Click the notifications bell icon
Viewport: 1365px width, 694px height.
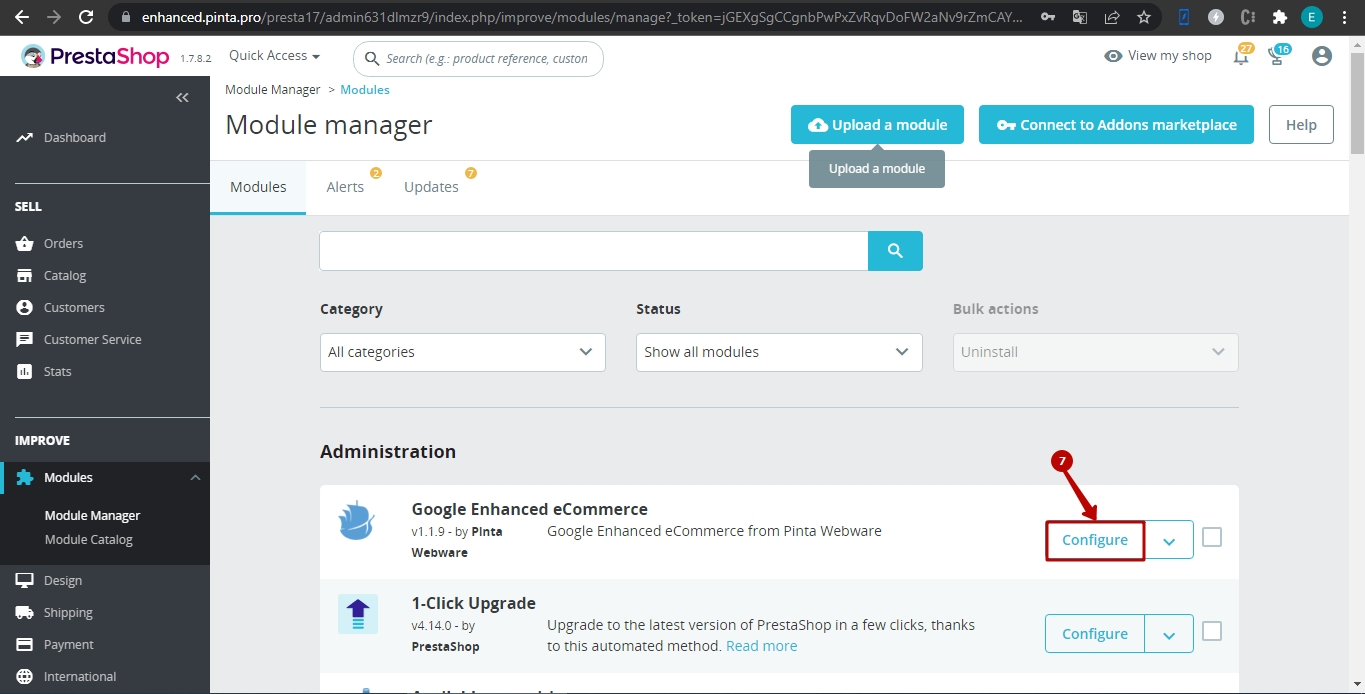point(1241,57)
